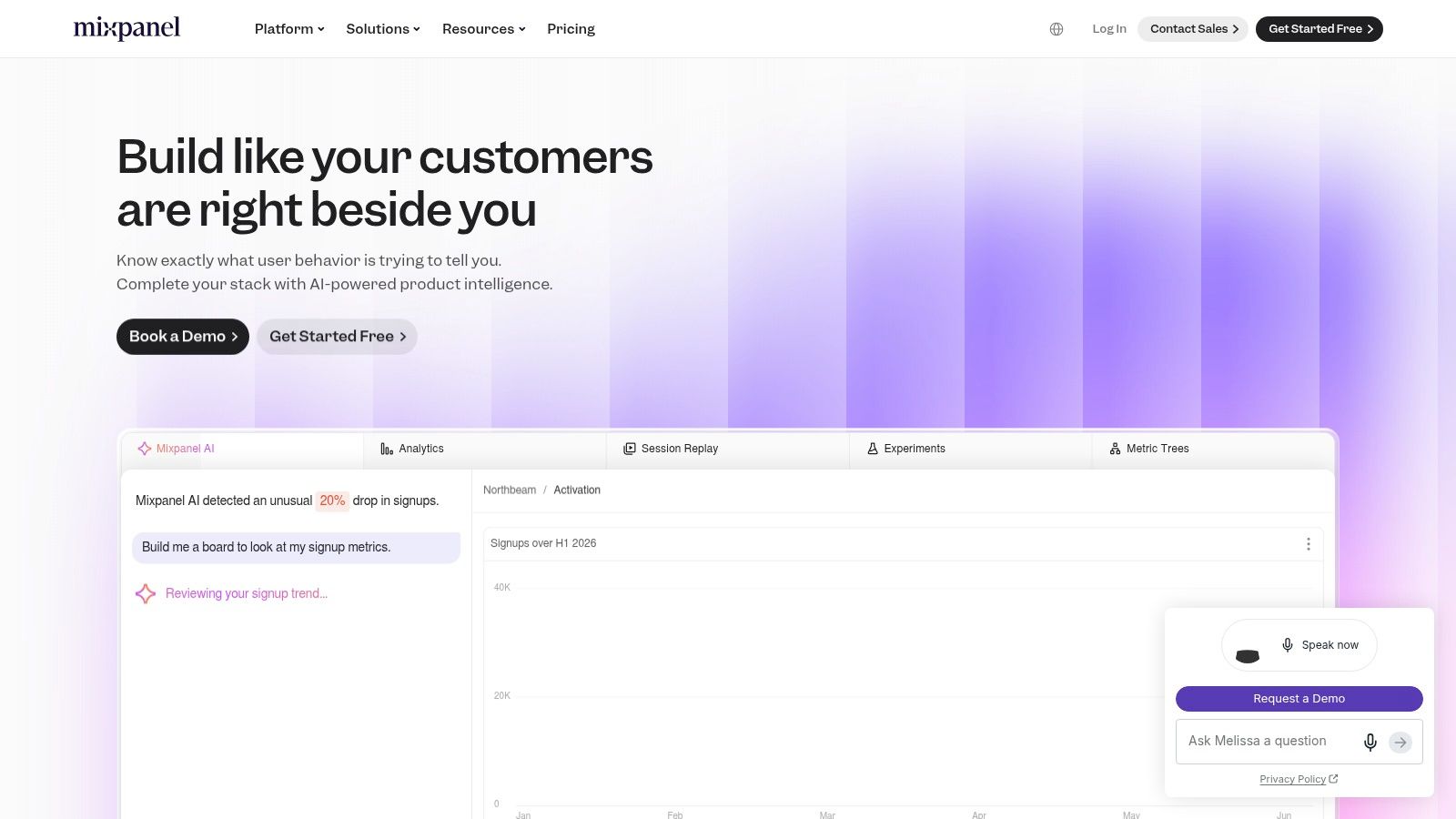The height and width of the screenshot is (819, 1456).
Task: Open the language globe selector
Action: [1057, 29]
